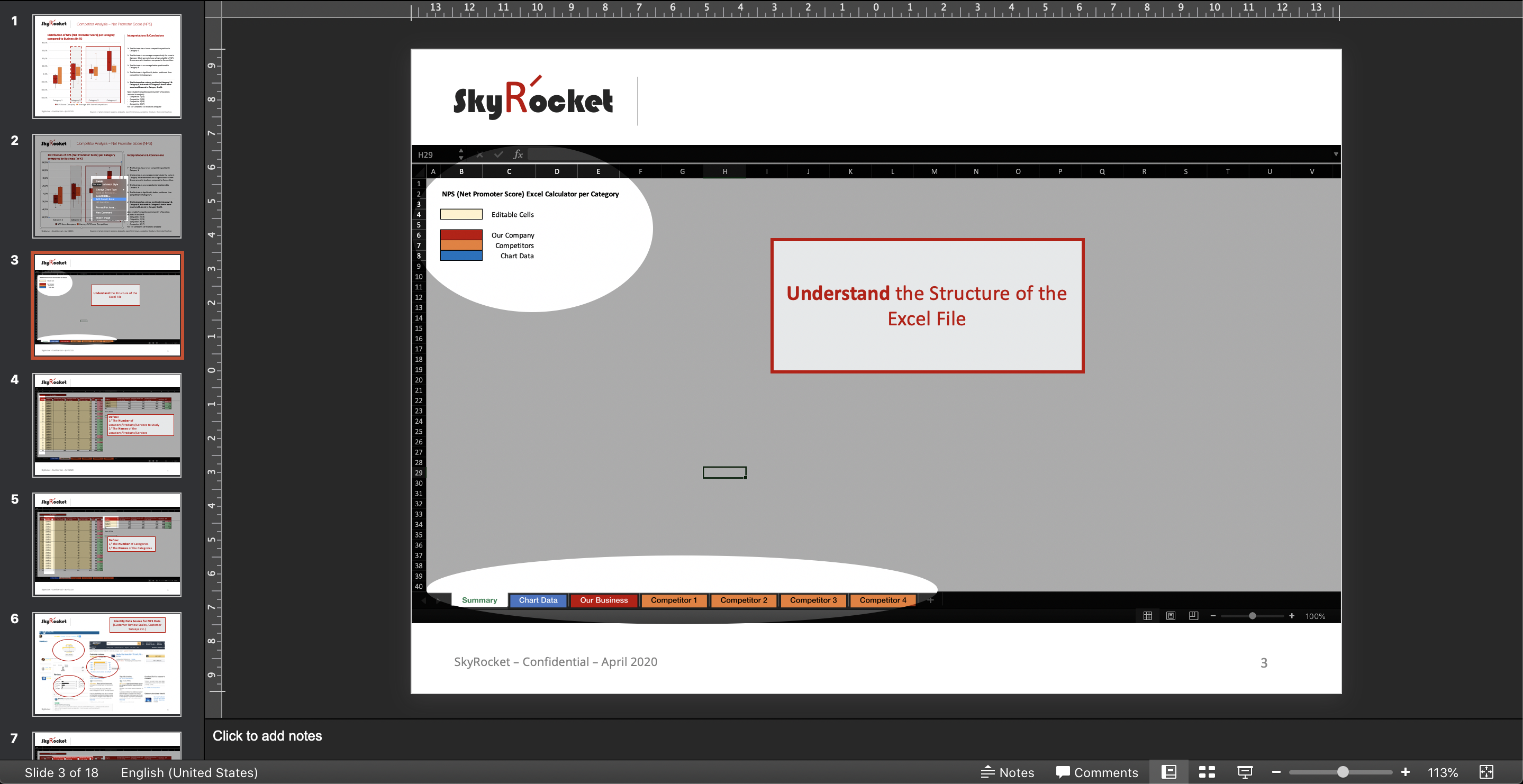Viewport: 1523px width, 784px height.
Task: Click the name box dropdown arrows
Action: pyautogui.click(x=461, y=154)
